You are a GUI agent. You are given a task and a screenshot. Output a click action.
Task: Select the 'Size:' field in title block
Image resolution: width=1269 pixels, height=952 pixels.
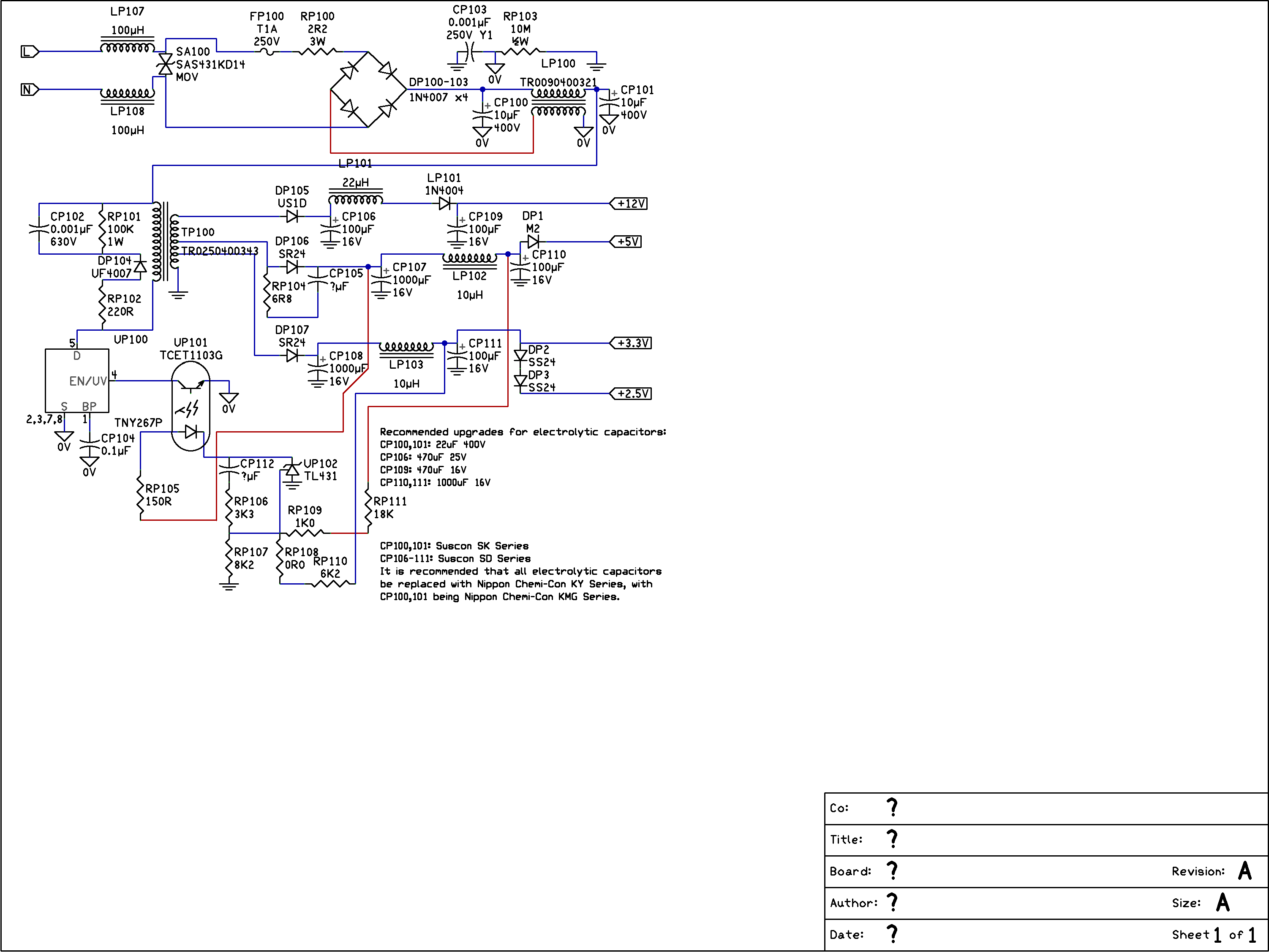(x=1201, y=903)
